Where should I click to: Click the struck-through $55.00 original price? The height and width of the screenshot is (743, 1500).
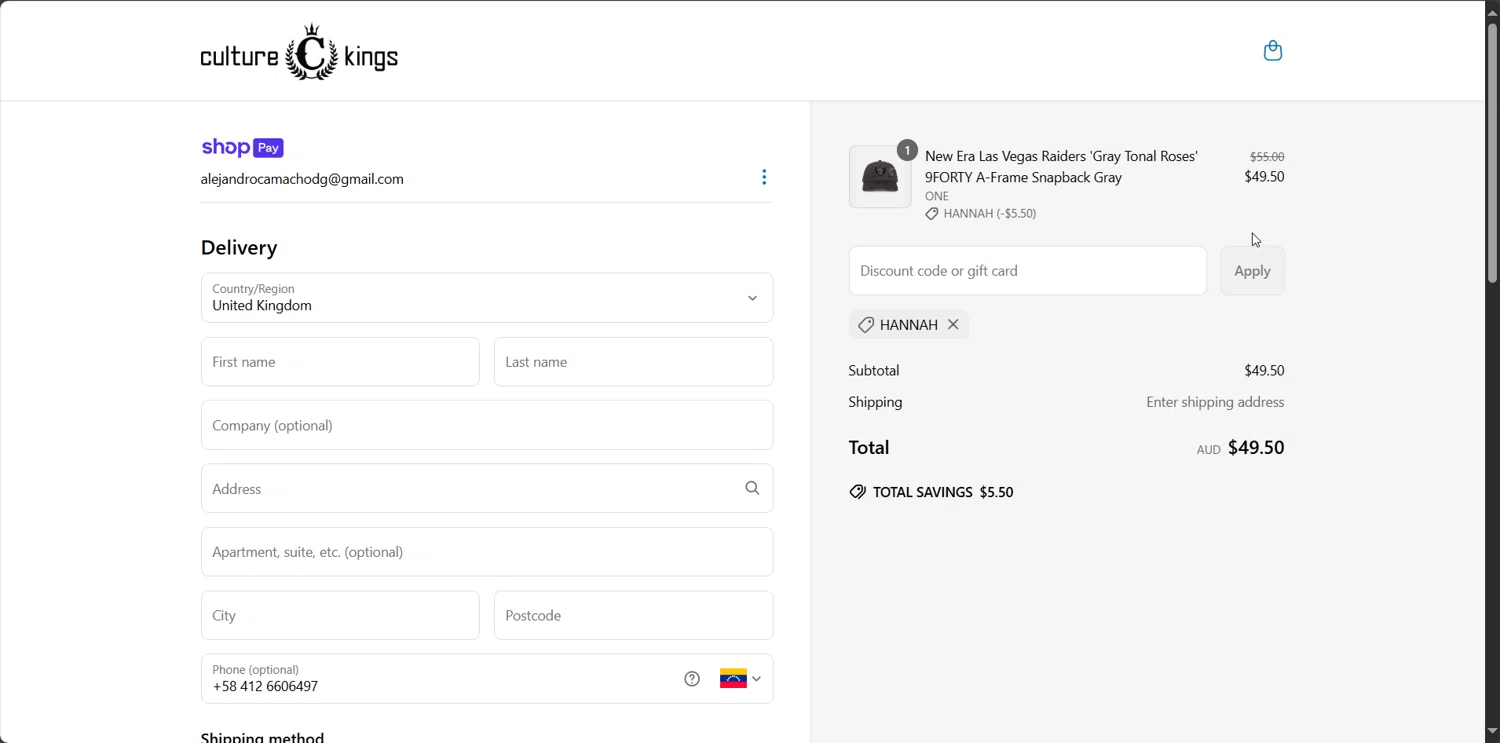coord(1267,157)
